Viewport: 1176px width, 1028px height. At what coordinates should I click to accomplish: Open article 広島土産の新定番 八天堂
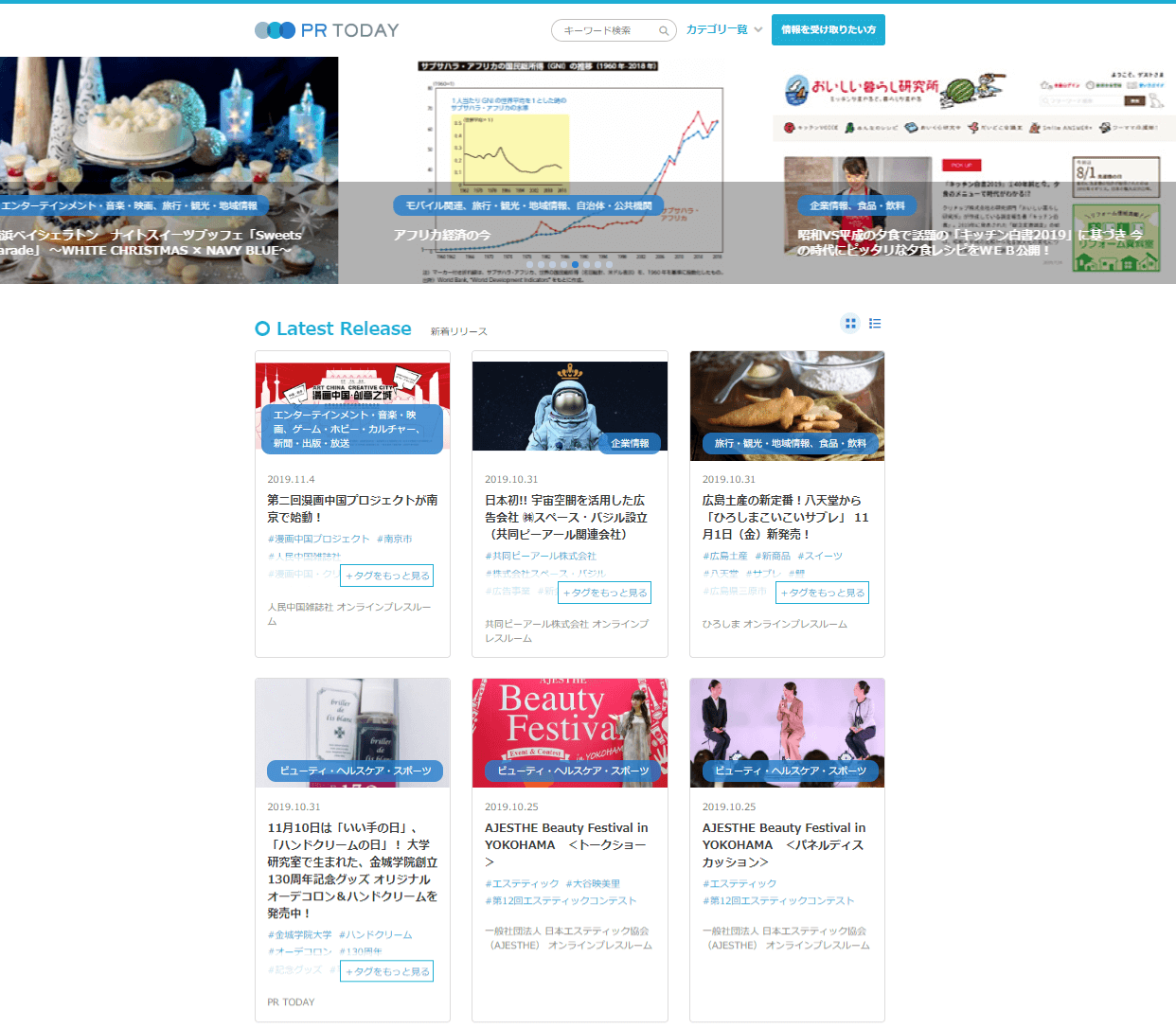coord(785,517)
